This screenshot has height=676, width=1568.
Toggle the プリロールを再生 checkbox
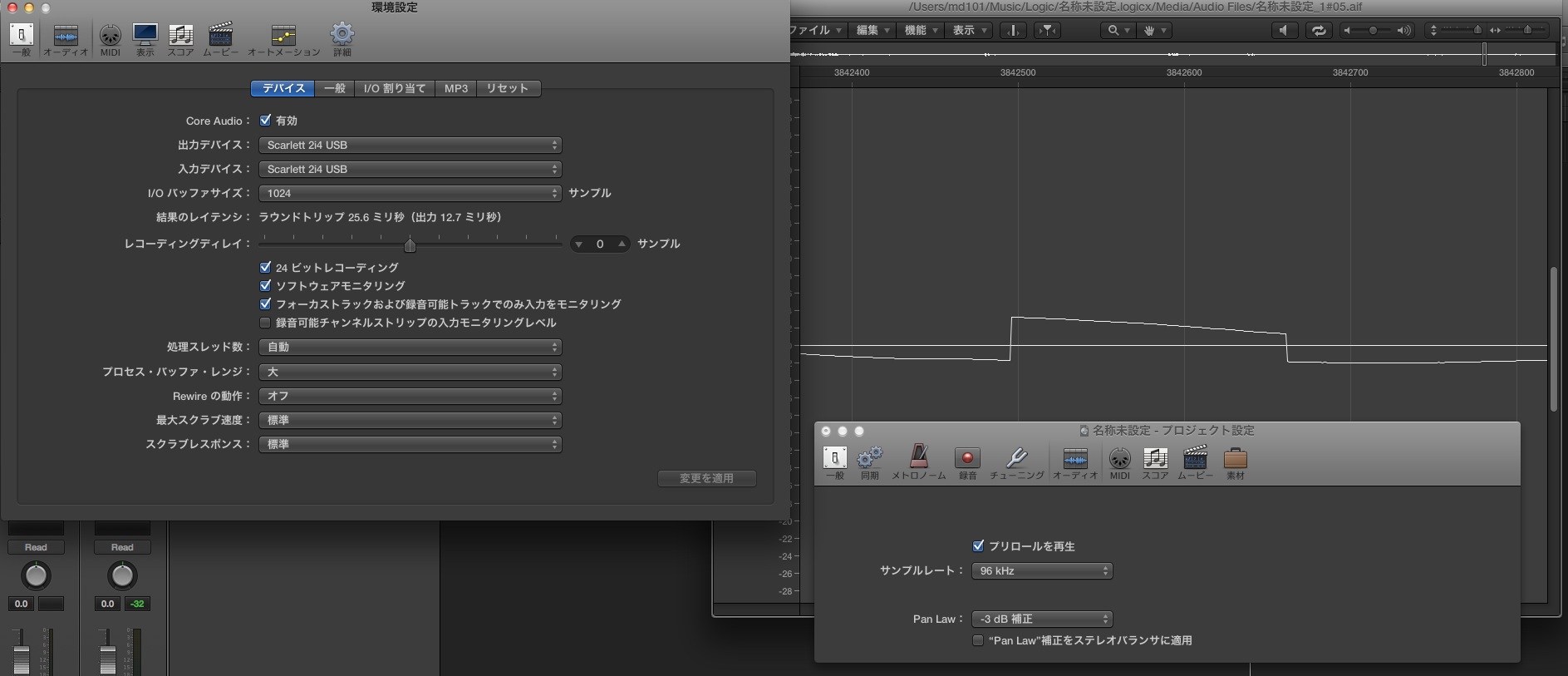tap(978, 546)
